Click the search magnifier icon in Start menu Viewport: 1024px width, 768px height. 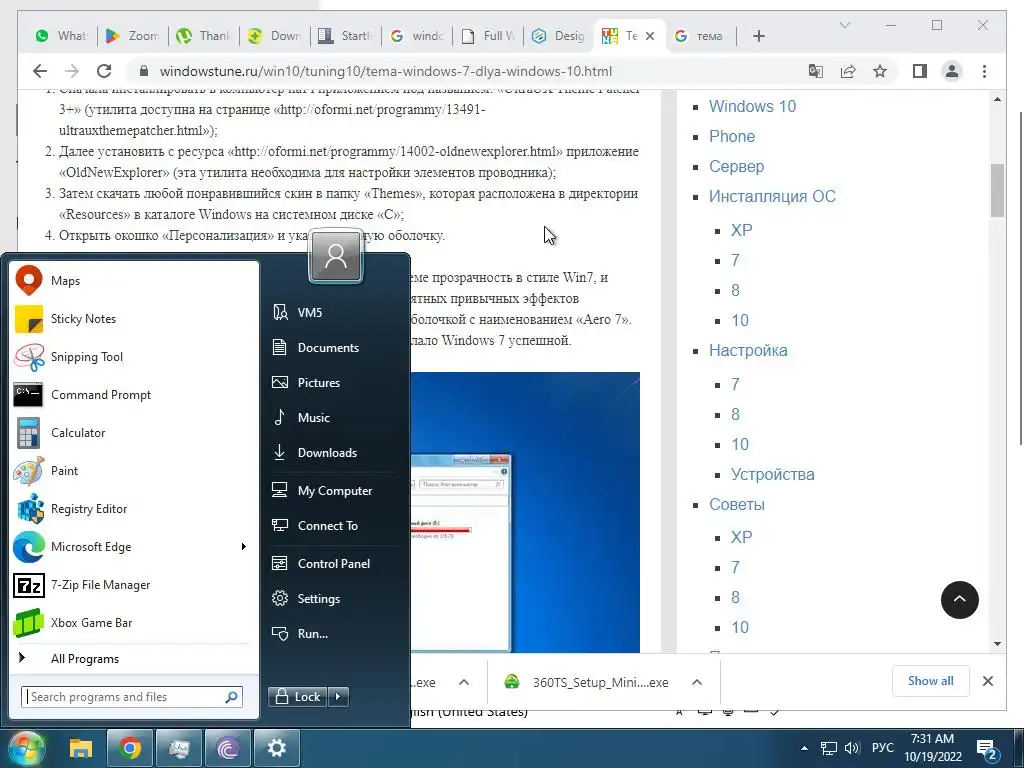(x=231, y=697)
